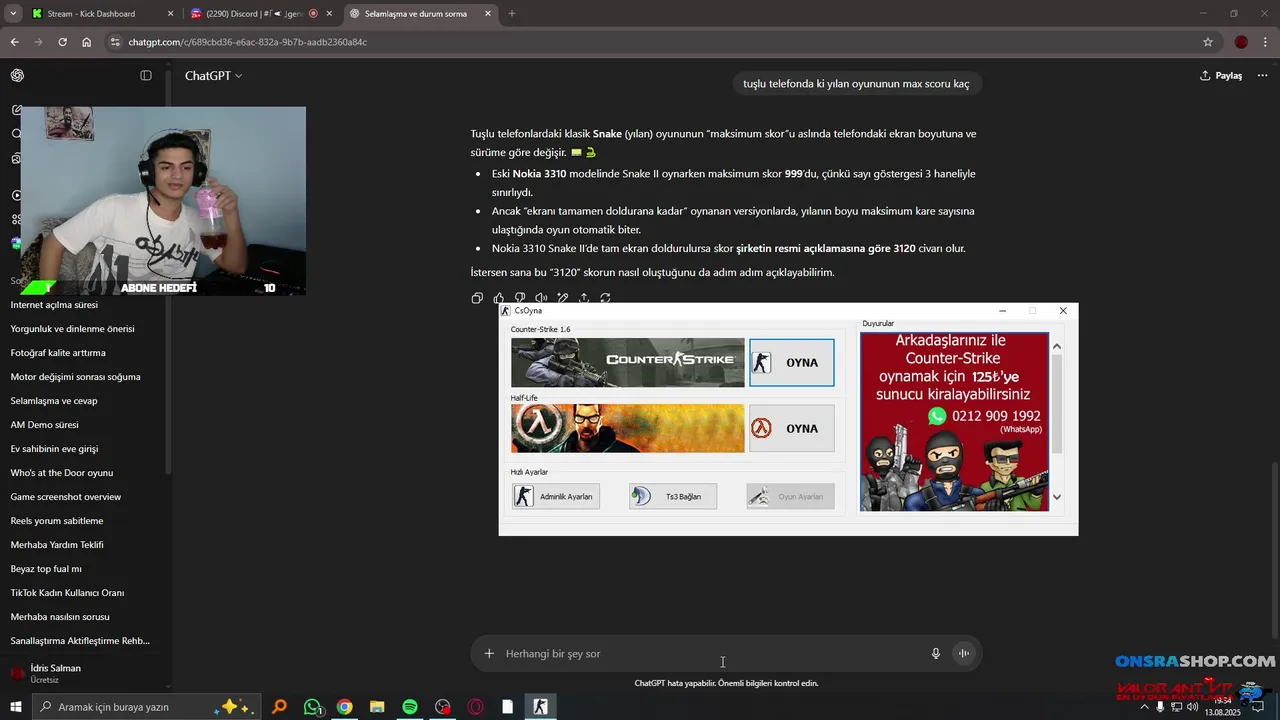Click the Half-Life banner image
Image resolution: width=1280 pixels, height=720 pixels.
[x=628, y=428]
